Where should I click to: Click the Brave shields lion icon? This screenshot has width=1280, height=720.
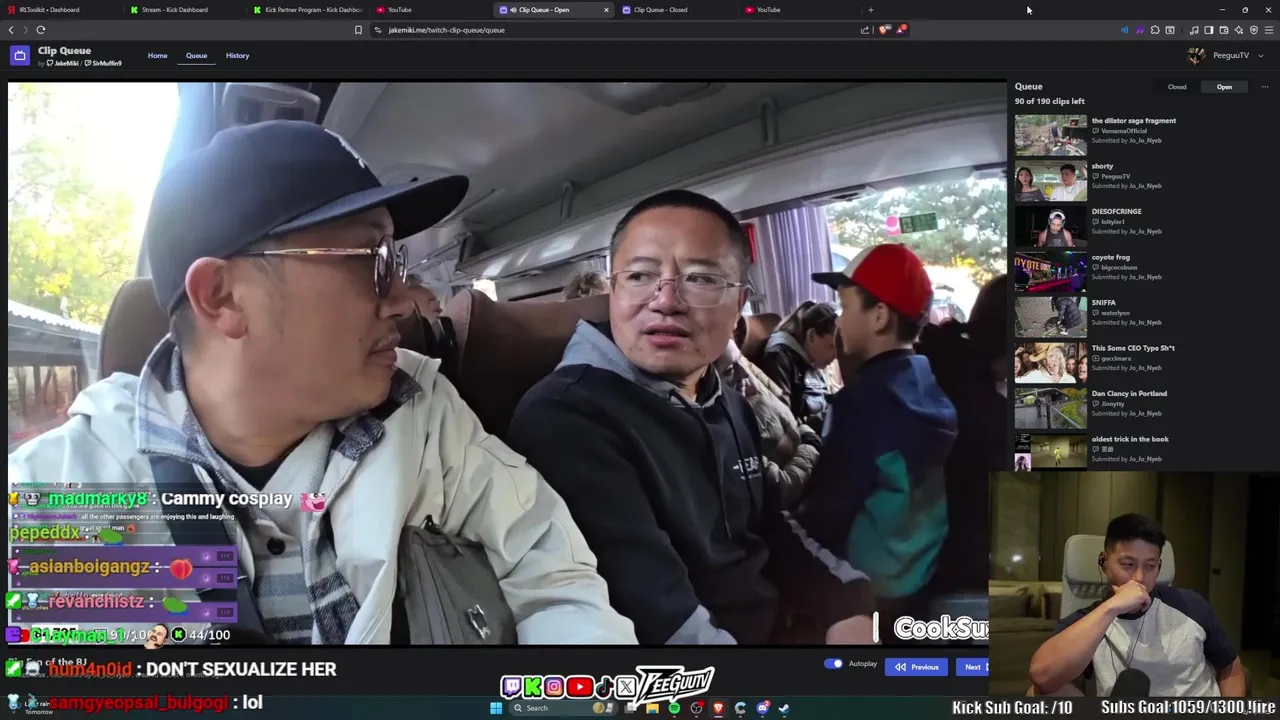coord(884,30)
